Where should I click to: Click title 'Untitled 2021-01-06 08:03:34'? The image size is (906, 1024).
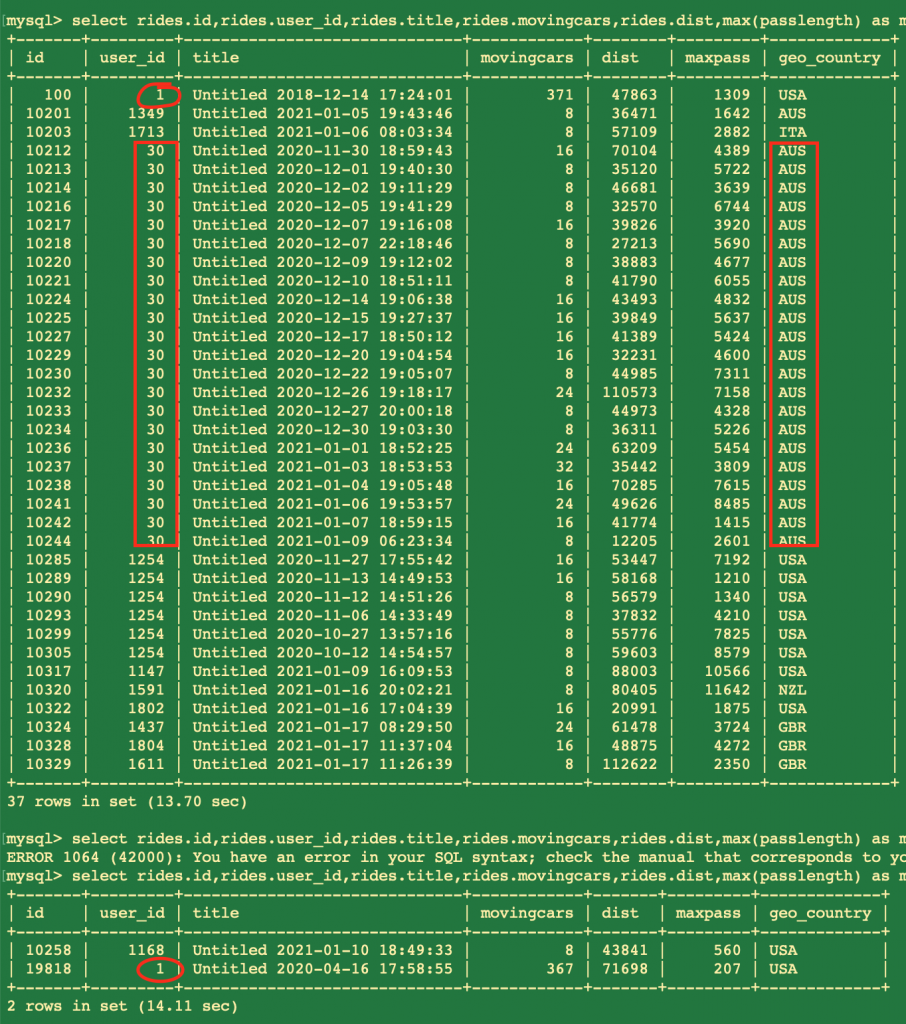pos(322,132)
